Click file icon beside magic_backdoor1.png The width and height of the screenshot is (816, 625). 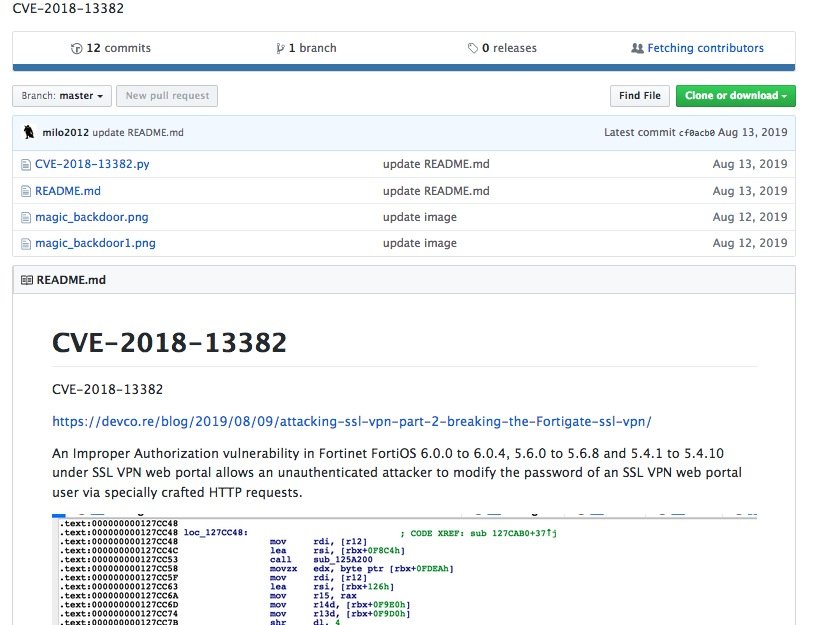pos(26,244)
